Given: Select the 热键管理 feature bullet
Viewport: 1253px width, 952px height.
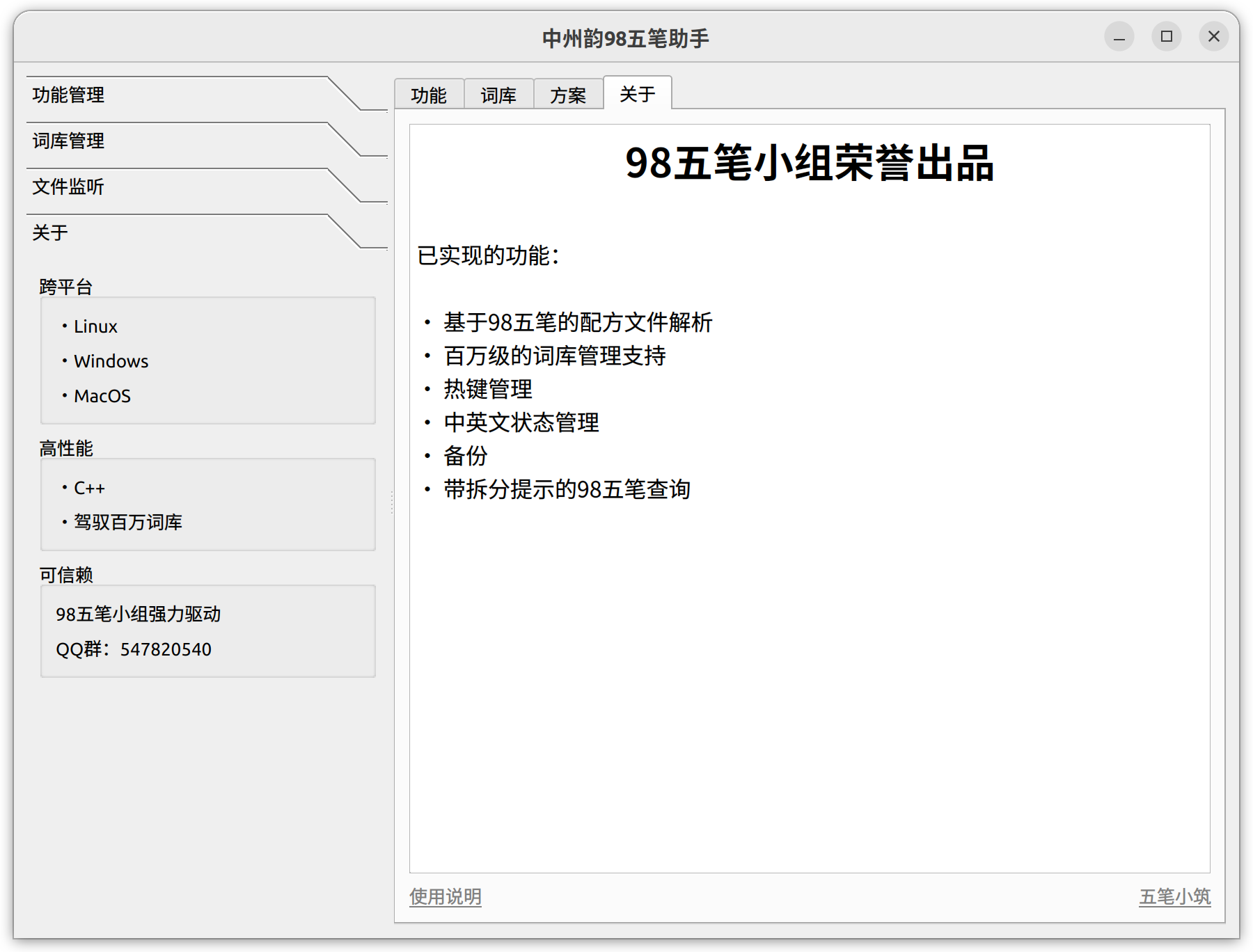Looking at the screenshot, I should tap(487, 390).
